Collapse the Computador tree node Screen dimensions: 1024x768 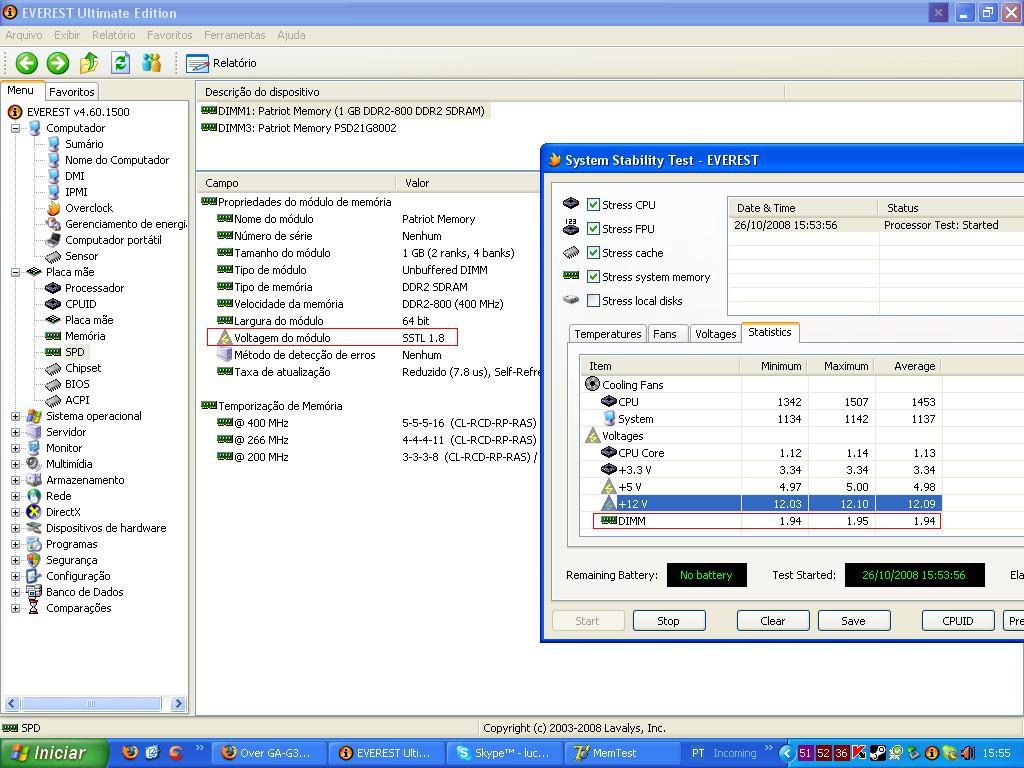click(x=15, y=128)
